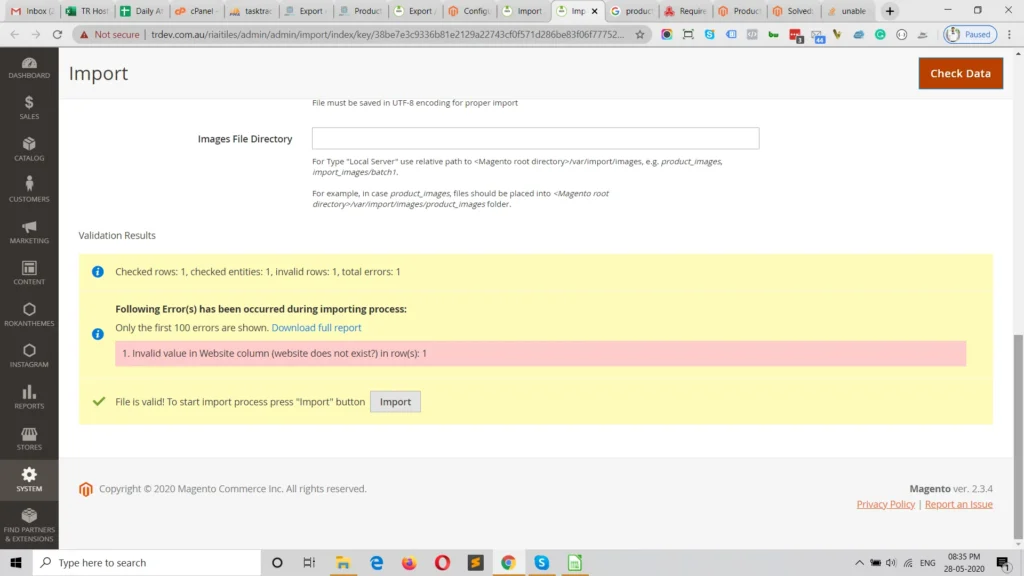Open the Dashboard from the sidebar

(x=29, y=68)
